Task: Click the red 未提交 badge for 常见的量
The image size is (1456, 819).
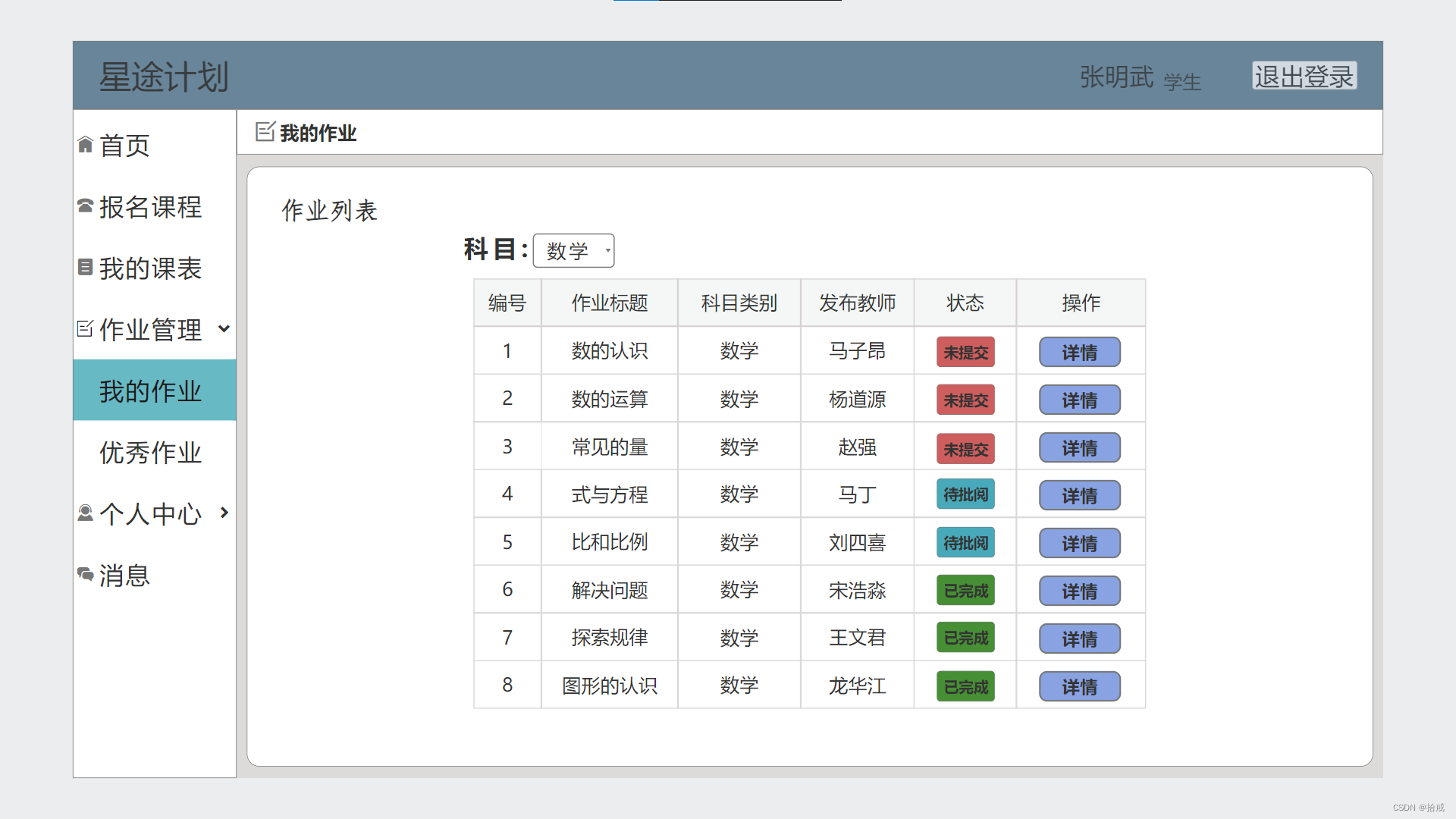Action: (965, 448)
